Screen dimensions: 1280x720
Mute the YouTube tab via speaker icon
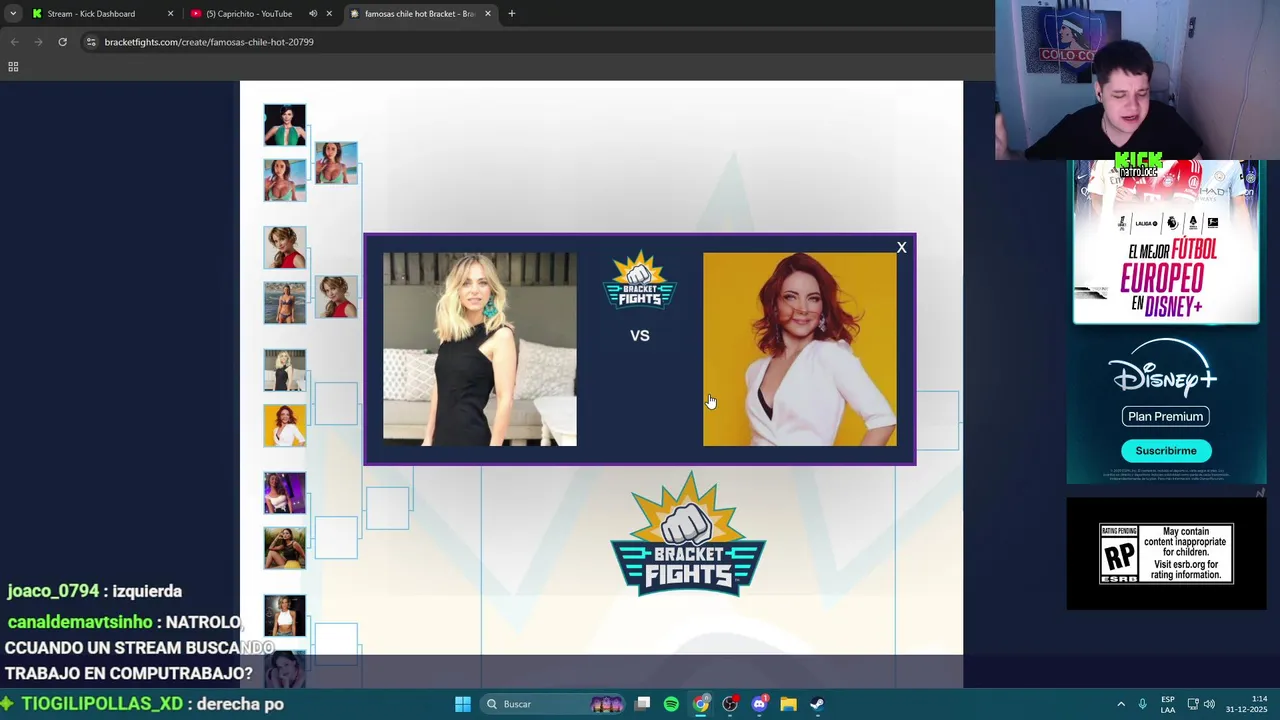tap(313, 14)
